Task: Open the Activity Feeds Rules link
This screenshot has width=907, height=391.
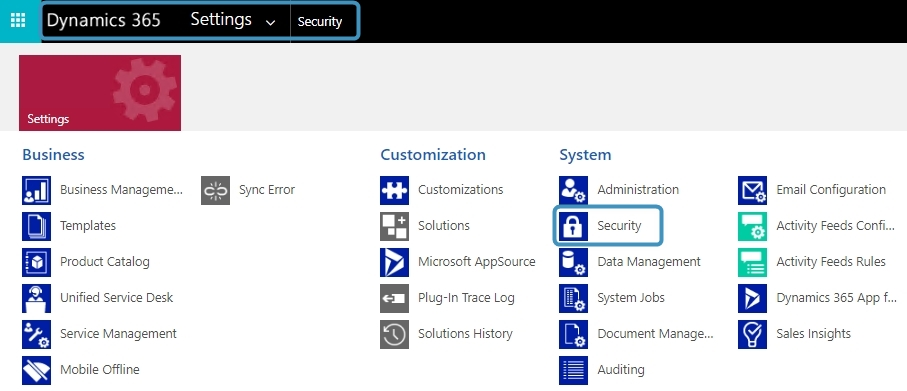Action: (x=831, y=261)
